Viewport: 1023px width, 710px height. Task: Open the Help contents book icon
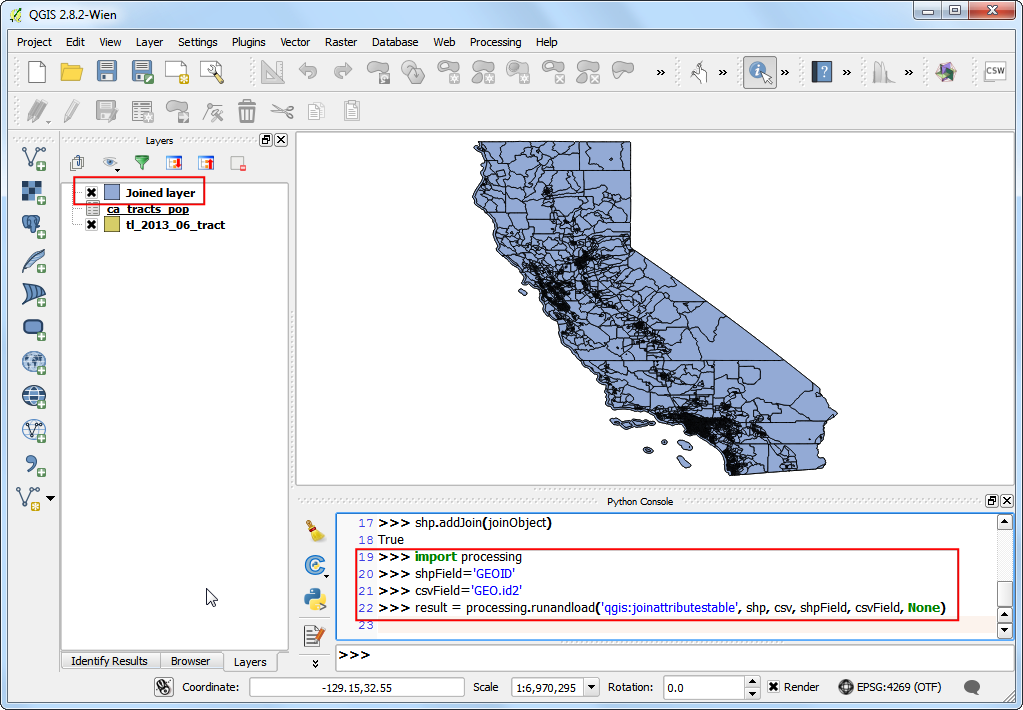click(821, 71)
